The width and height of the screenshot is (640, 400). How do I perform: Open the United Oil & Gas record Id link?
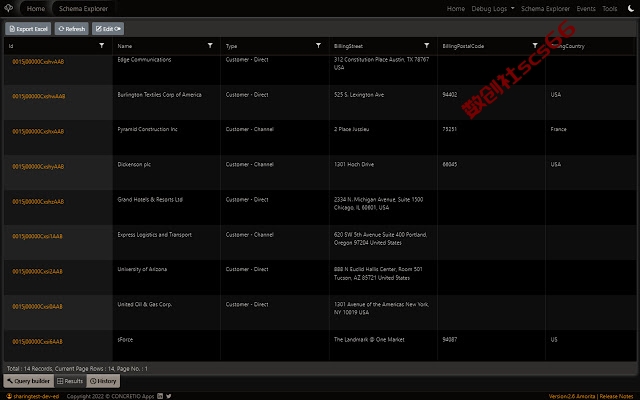pos(37,307)
